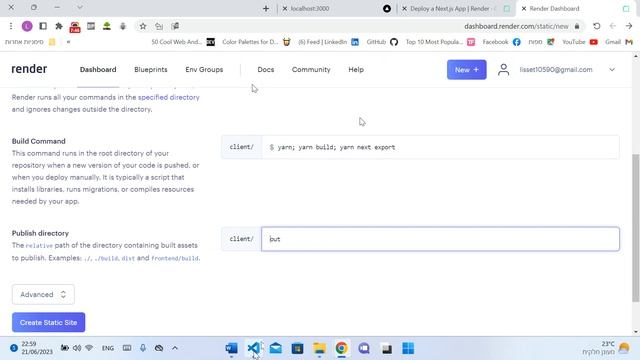
Task: Open 50 Cool Web And... bookmark
Action: (x=182, y=42)
